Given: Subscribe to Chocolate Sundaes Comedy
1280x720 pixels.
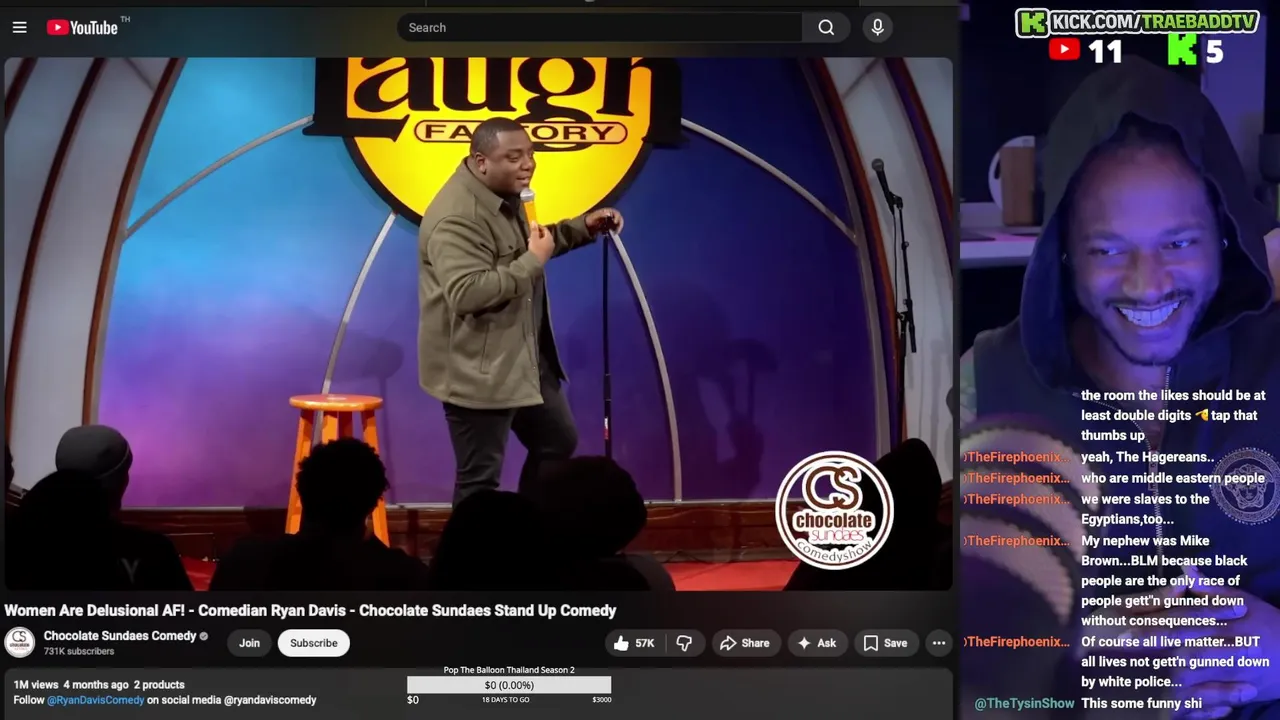Looking at the screenshot, I should (314, 643).
